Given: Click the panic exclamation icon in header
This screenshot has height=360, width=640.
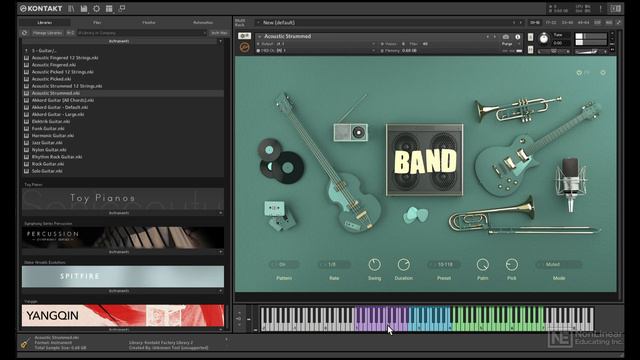Looking at the screenshot, I should click(600, 9).
